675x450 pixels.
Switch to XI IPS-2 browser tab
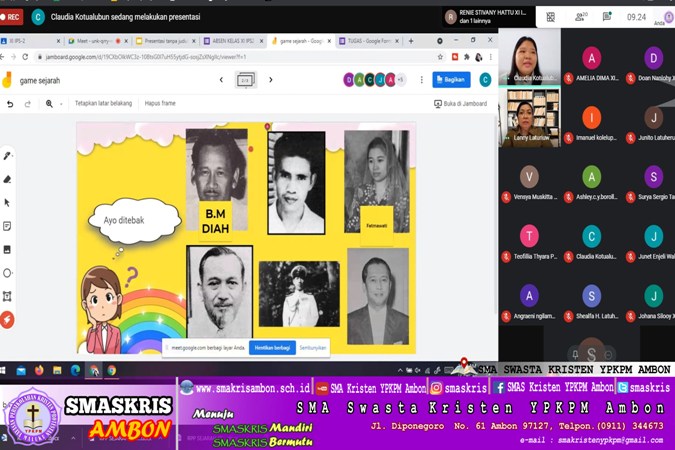pos(30,41)
